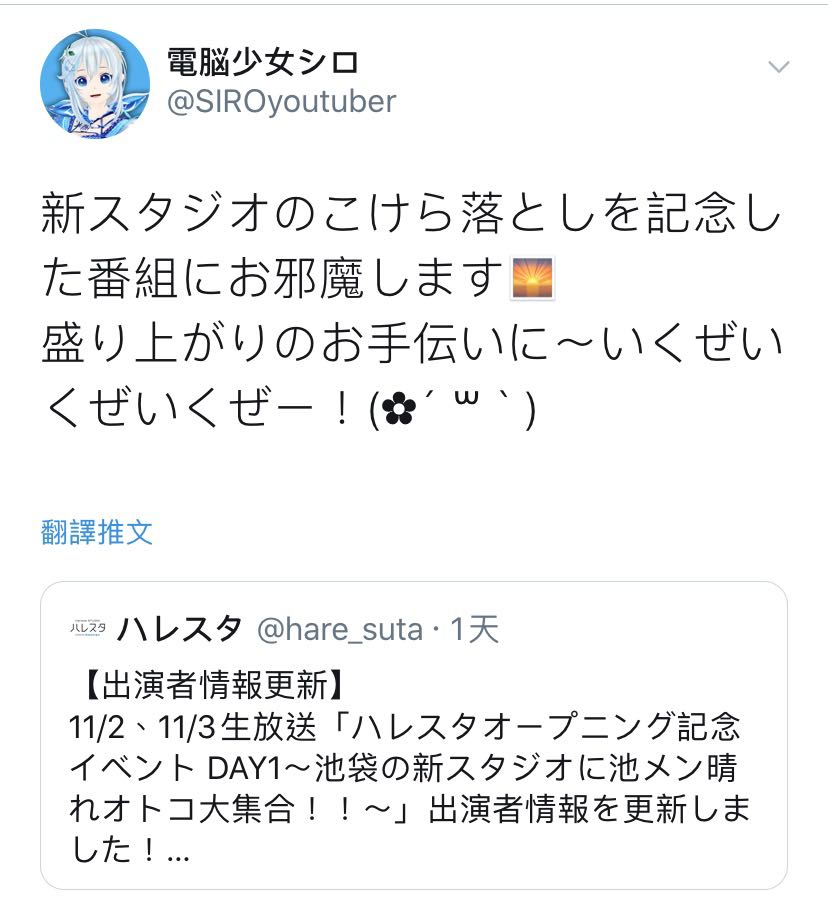
Task: Click the 【出演者情報更新】 heading
Action: 215,684
